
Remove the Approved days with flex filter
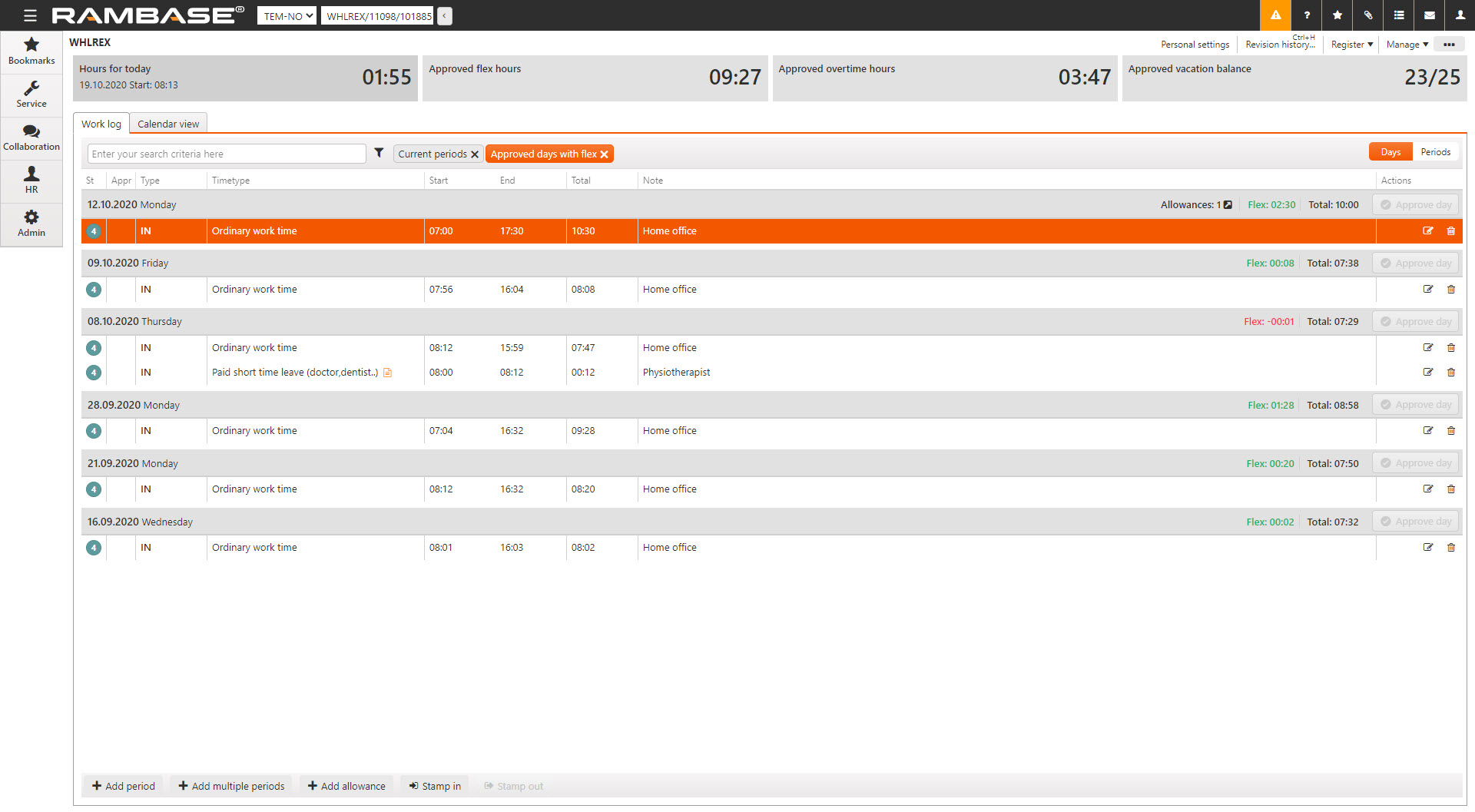pos(605,154)
